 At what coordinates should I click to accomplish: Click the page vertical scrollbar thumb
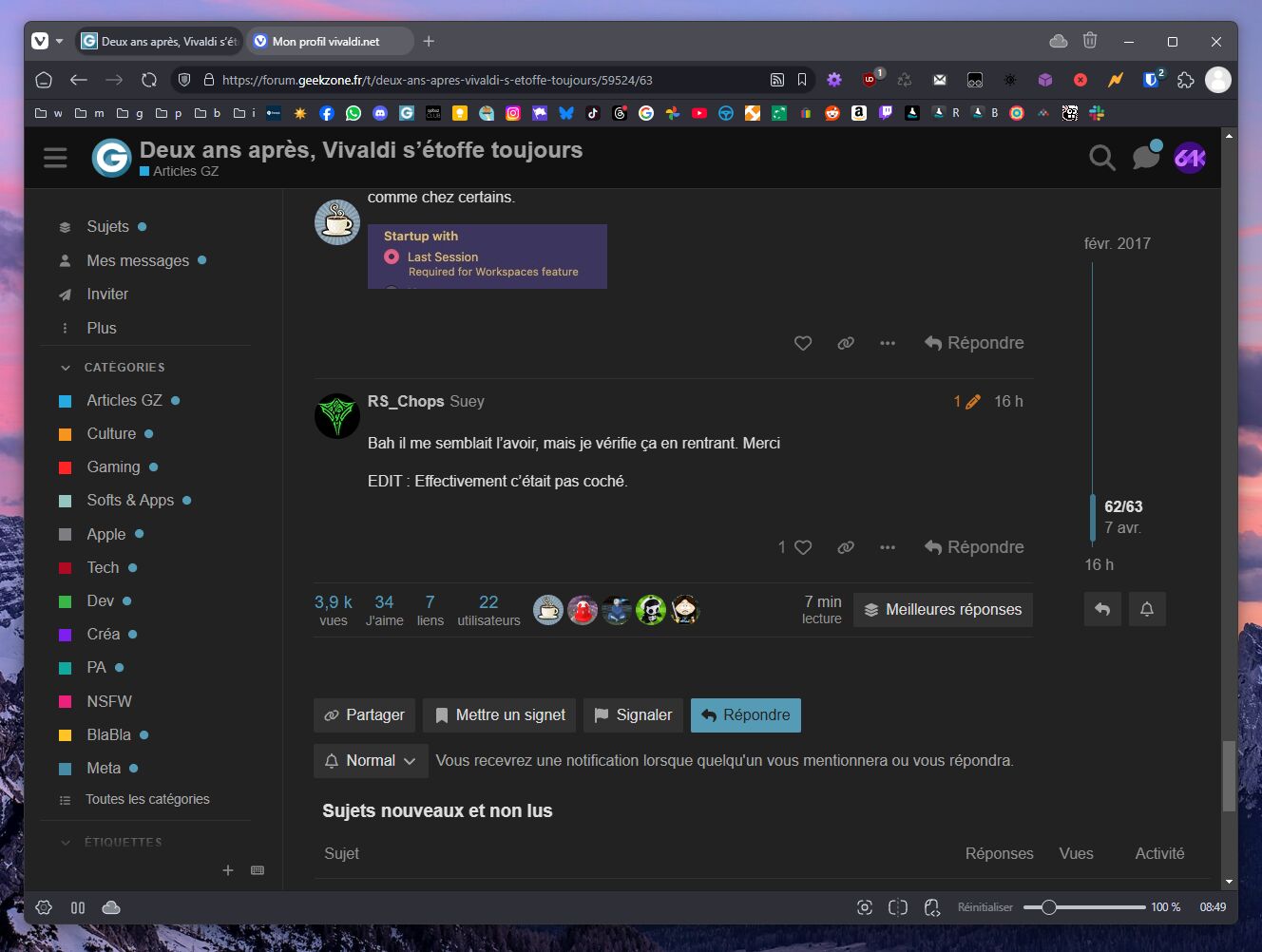pyautogui.click(x=1229, y=776)
